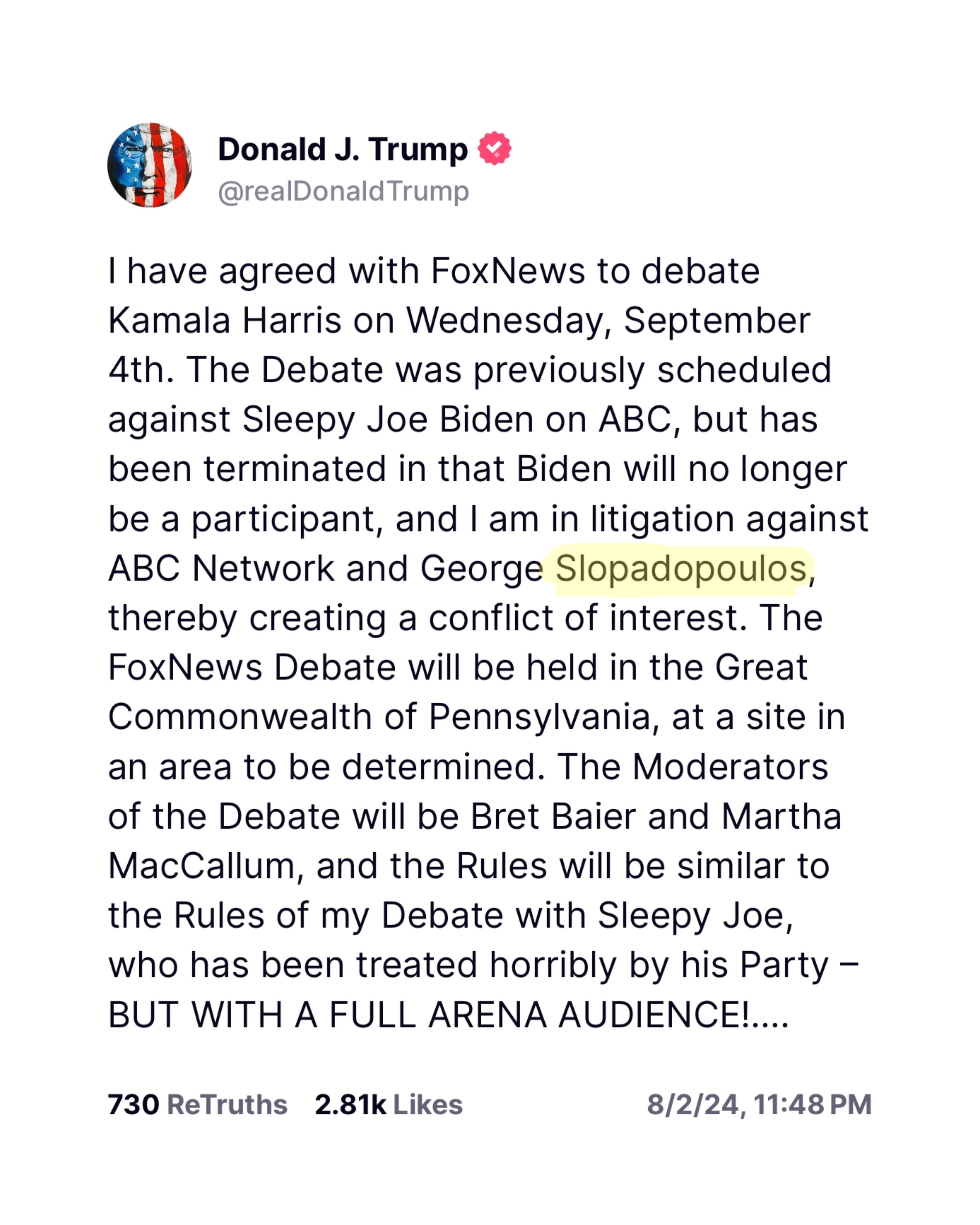980x1225 pixels.
Task: Click the word Pennsylvania in the post
Action: 540,717
